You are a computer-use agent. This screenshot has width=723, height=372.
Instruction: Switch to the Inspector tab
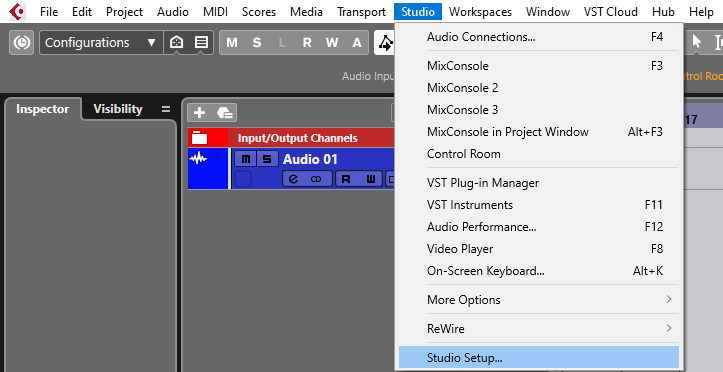pos(42,109)
